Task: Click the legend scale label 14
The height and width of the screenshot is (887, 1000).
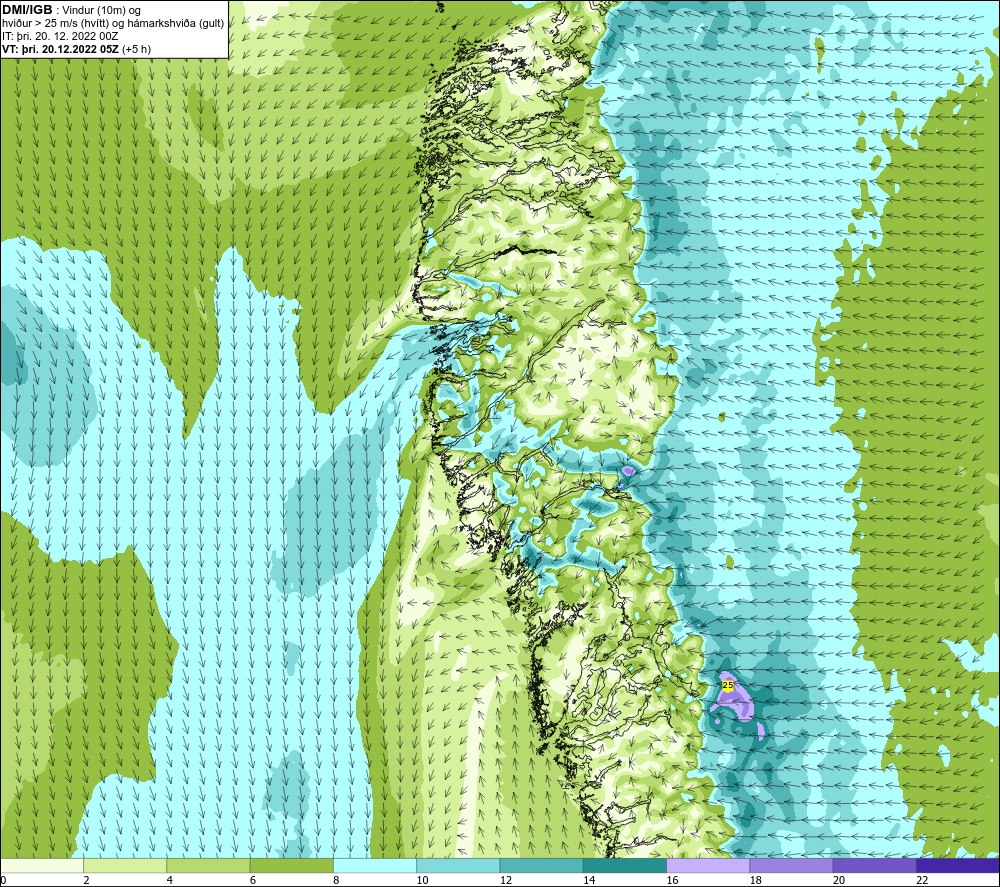Action: (589, 881)
